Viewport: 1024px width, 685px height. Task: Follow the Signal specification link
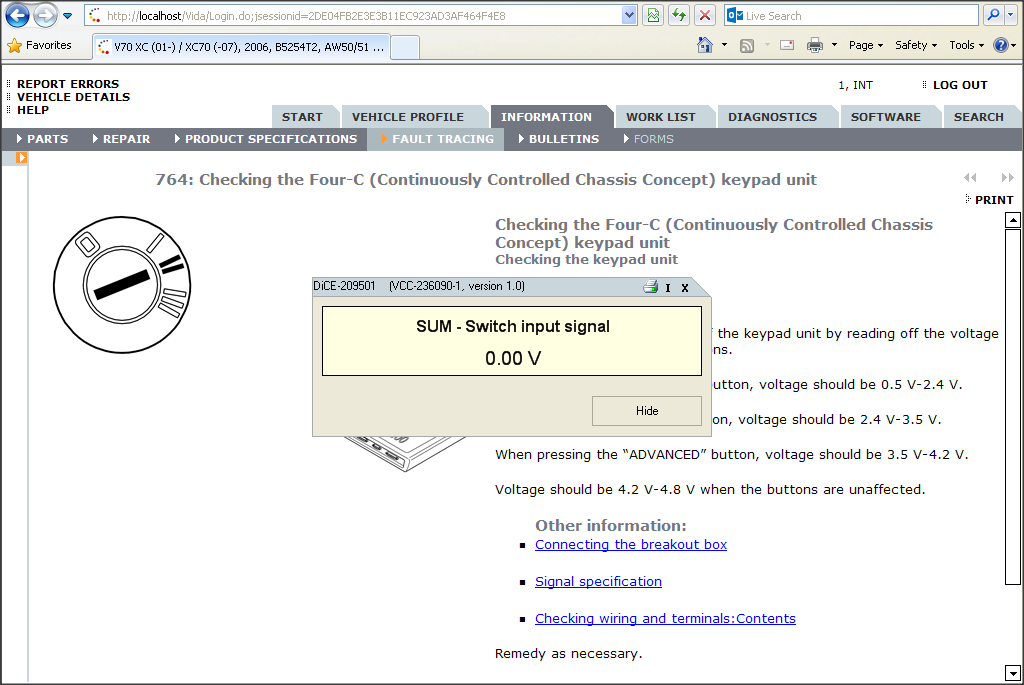click(598, 582)
